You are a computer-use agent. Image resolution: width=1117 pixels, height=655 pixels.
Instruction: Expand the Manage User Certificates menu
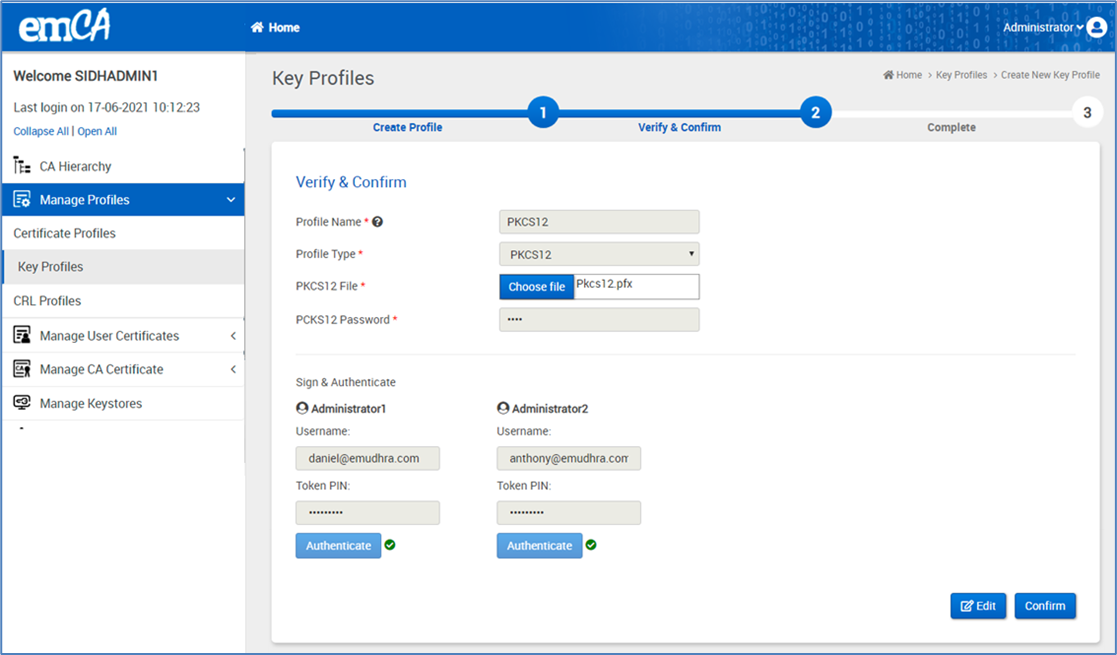click(233, 336)
